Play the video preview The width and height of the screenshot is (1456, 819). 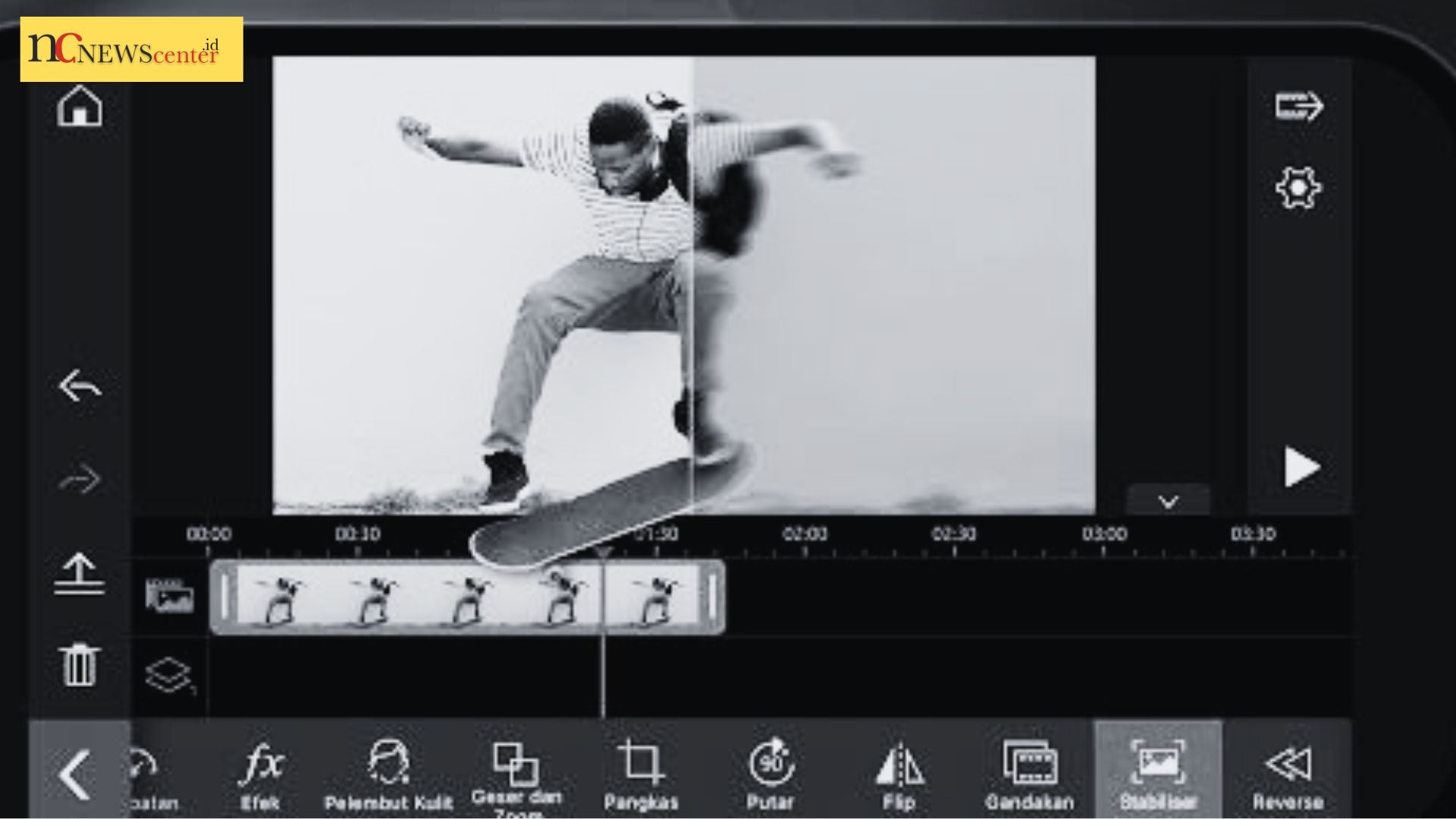click(x=1302, y=467)
